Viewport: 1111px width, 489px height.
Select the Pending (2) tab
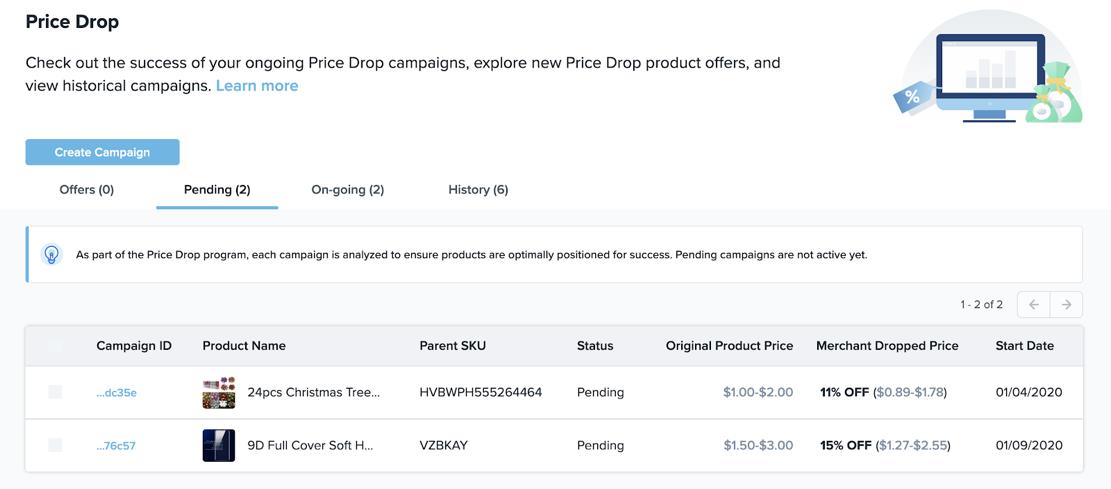point(217,190)
